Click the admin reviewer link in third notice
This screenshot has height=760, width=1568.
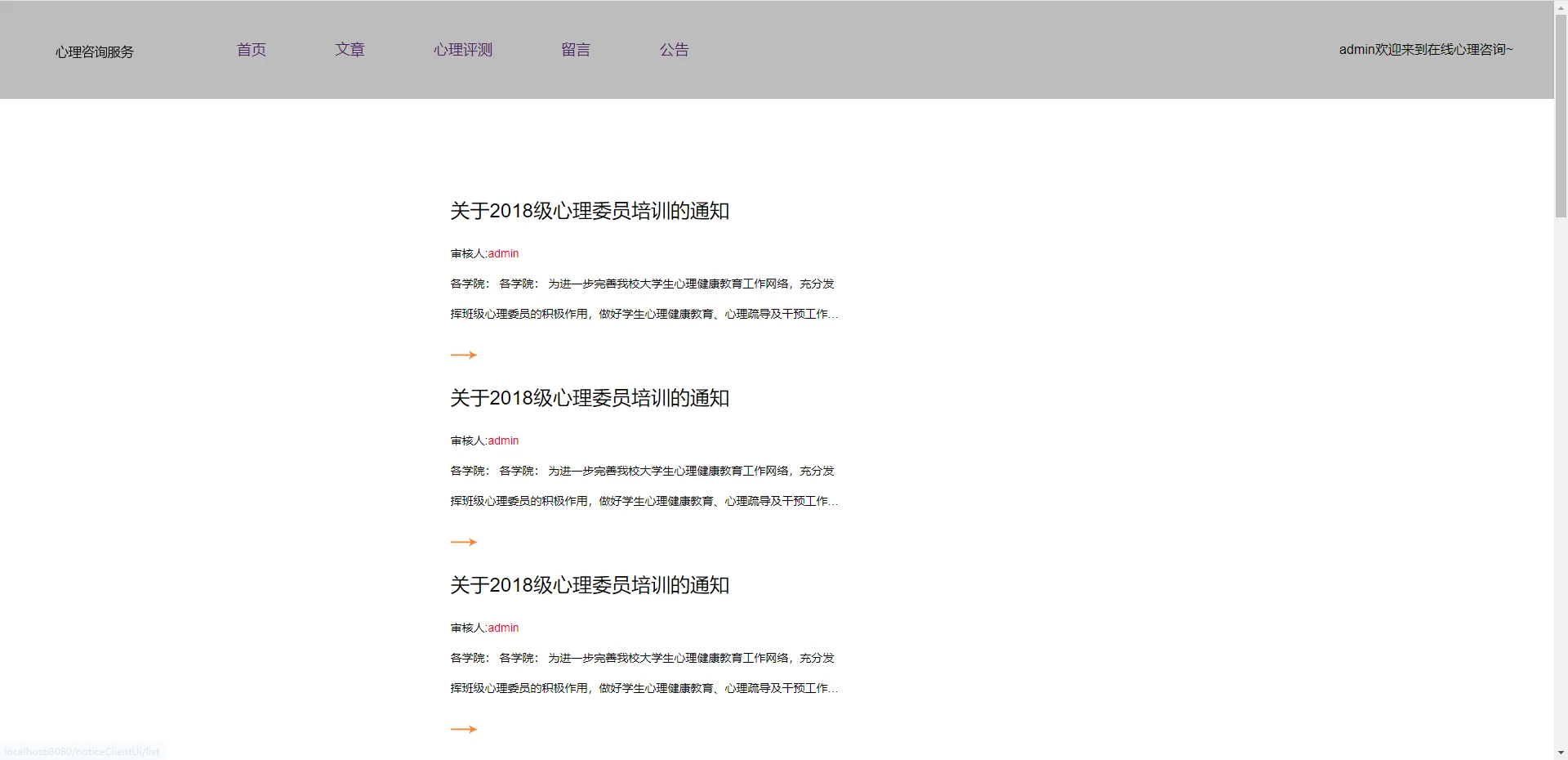pyautogui.click(x=504, y=628)
